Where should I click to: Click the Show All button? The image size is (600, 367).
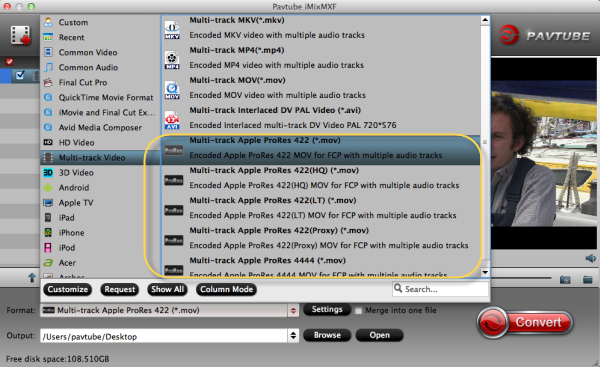[x=167, y=289]
